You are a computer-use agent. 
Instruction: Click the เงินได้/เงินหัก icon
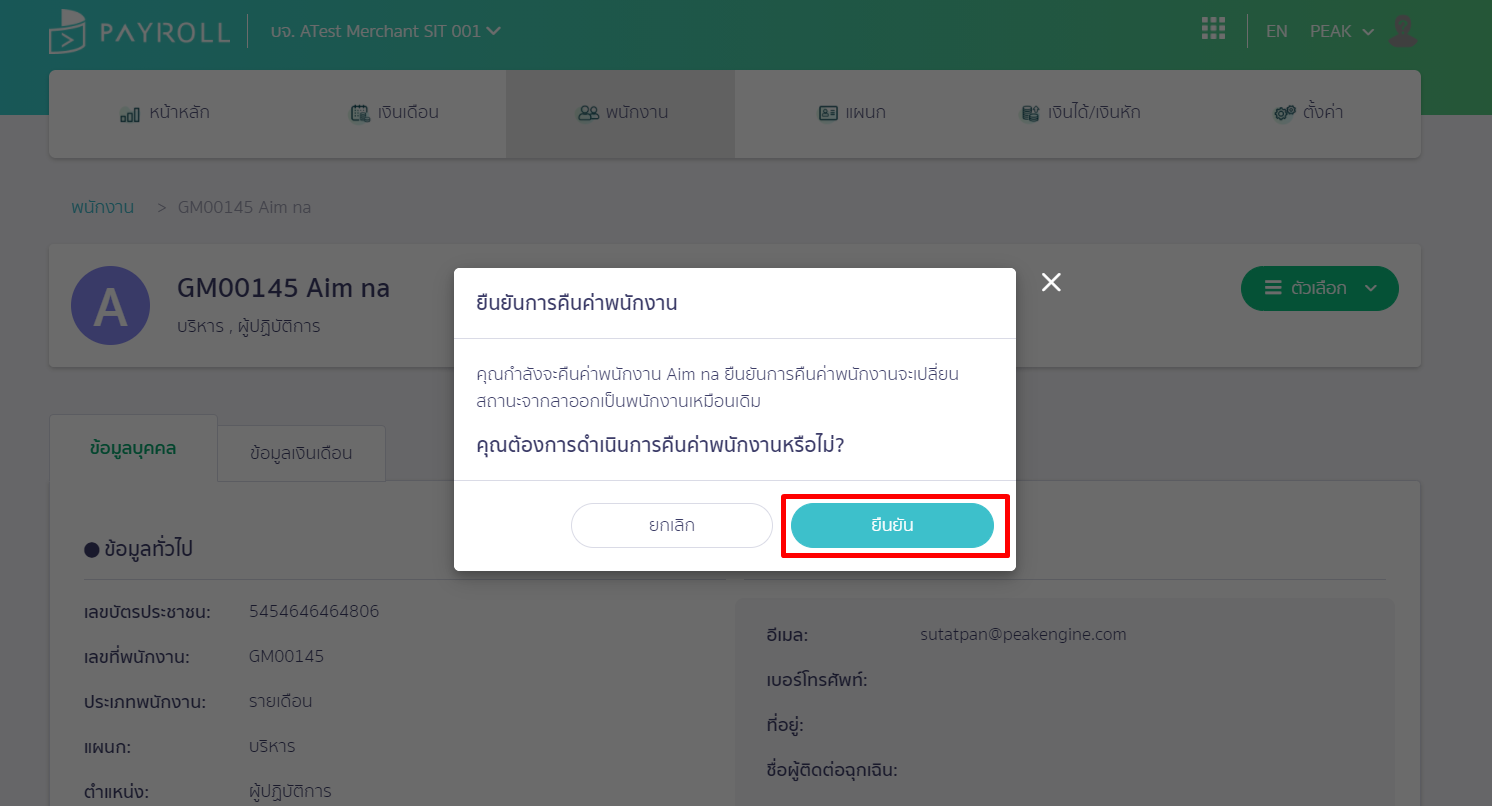pyautogui.click(x=1029, y=113)
